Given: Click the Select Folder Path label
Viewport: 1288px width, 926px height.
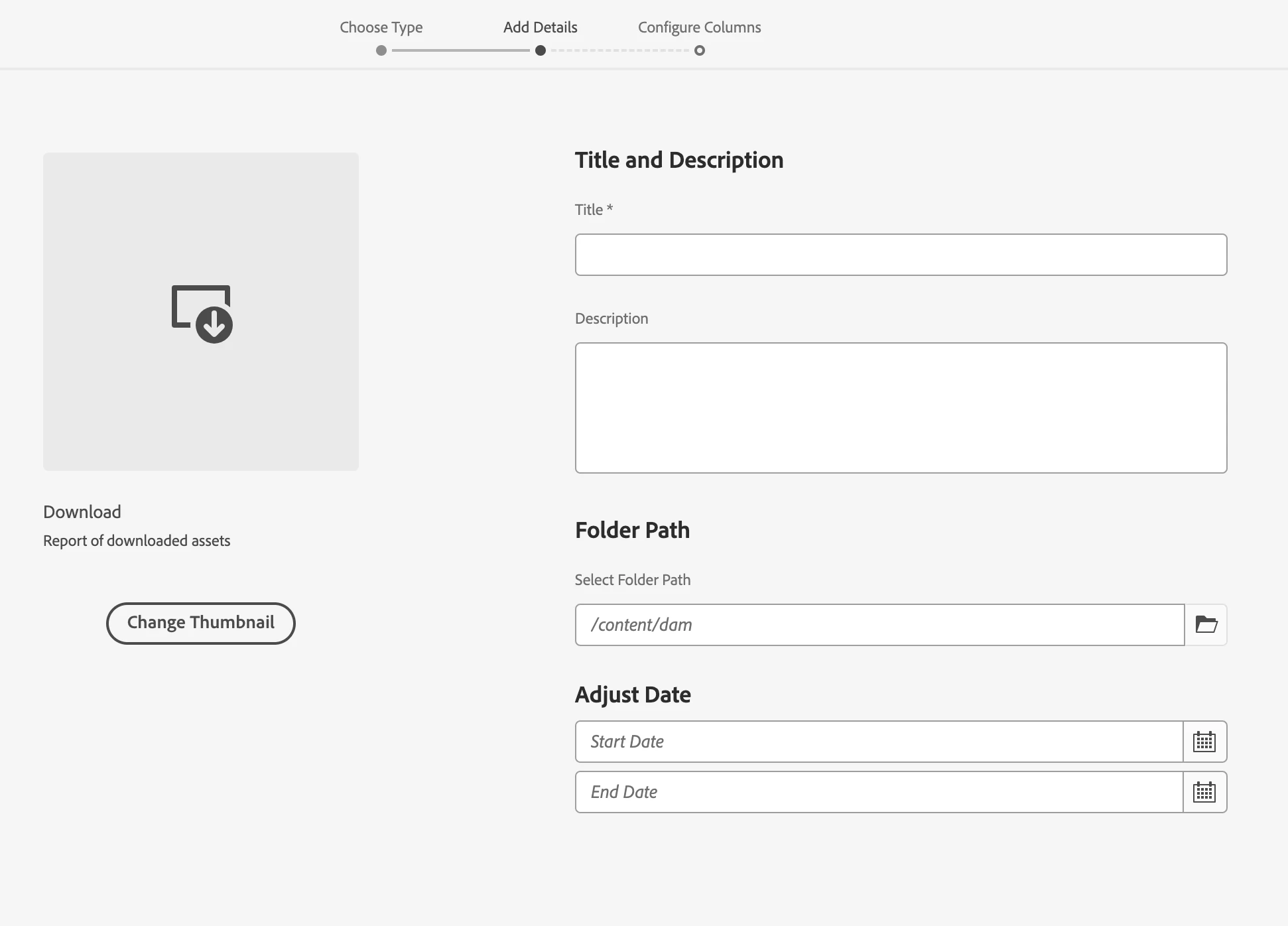Looking at the screenshot, I should coord(633,580).
